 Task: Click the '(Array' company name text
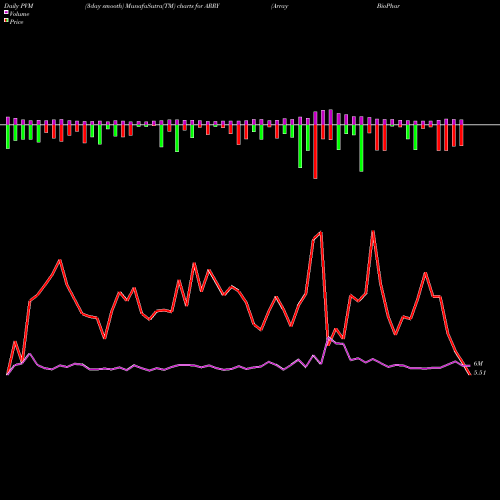(x=280, y=6)
